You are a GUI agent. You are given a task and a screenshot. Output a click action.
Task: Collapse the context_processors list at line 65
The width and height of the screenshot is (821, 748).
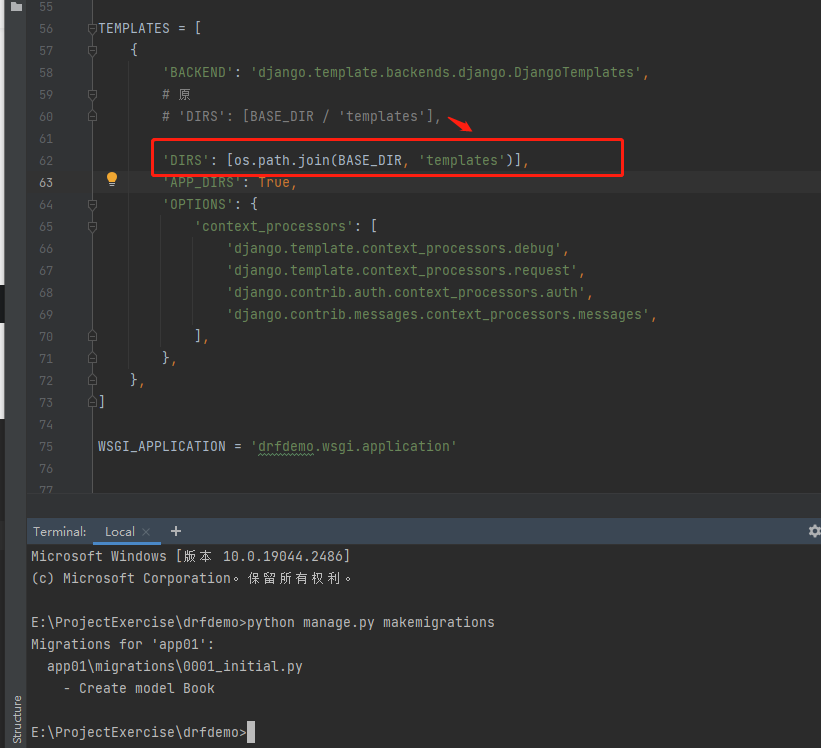pyautogui.click(x=91, y=226)
